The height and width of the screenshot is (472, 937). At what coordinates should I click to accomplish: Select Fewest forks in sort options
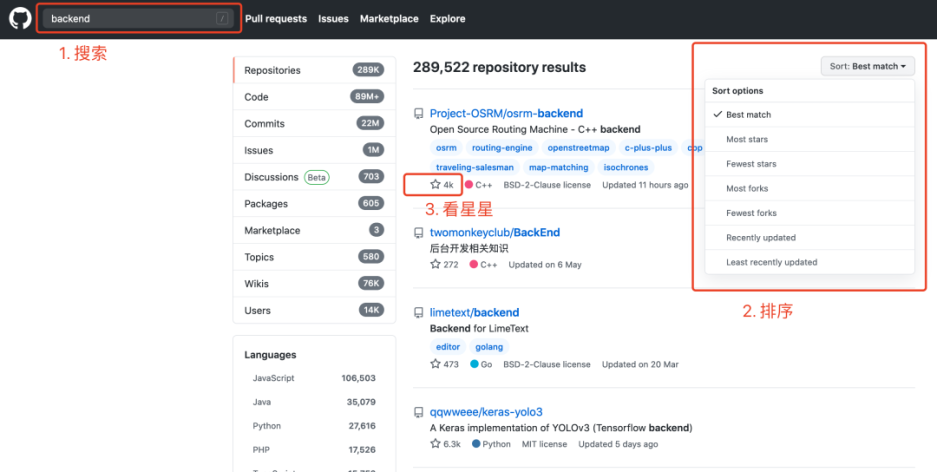(x=810, y=213)
